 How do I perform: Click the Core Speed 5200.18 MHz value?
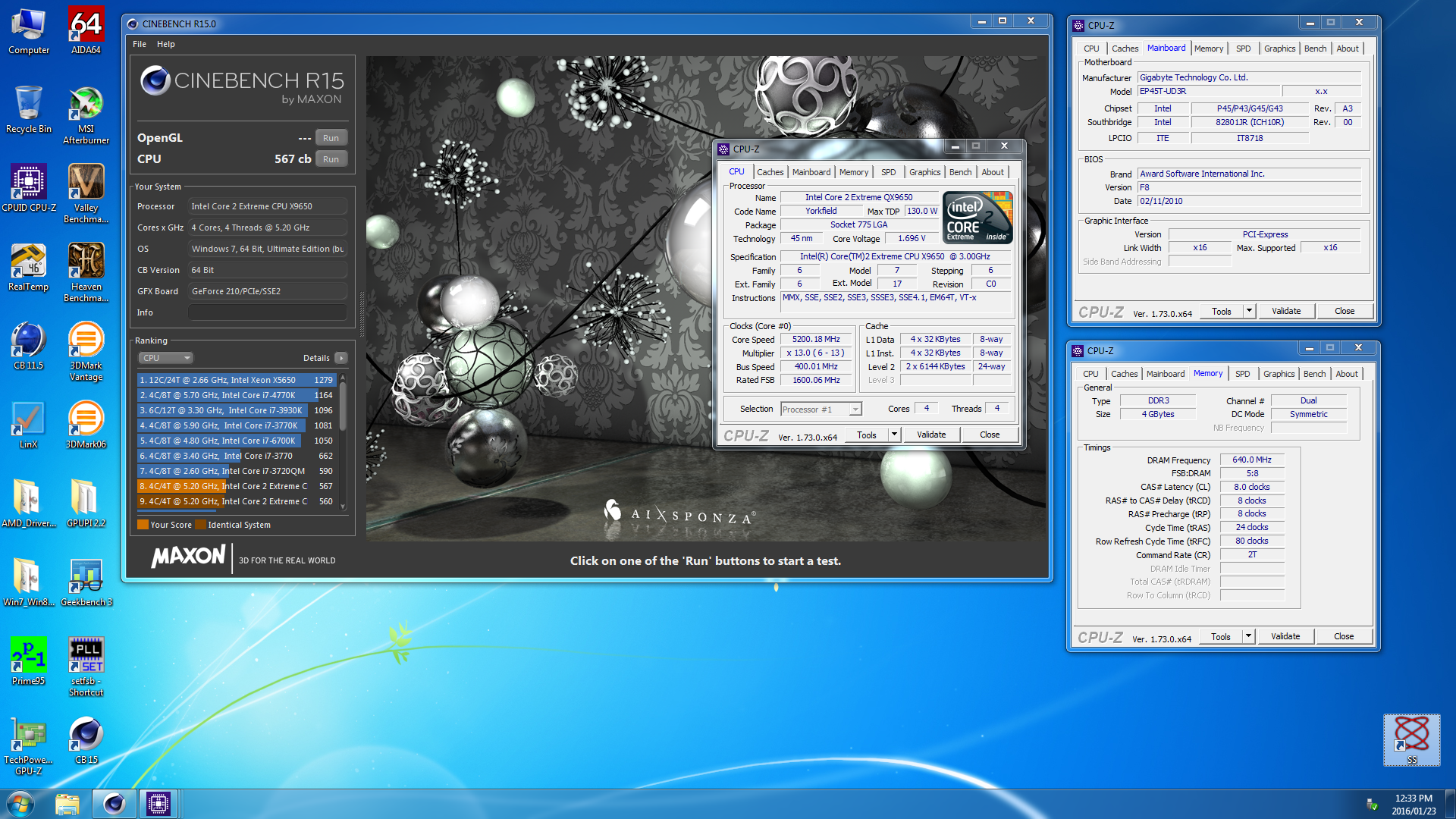(816, 340)
